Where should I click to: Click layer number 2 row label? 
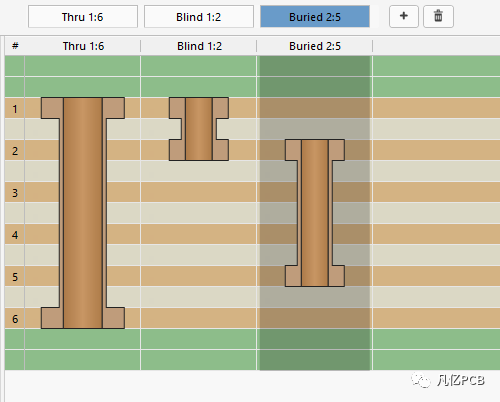(x=15, y=151)
